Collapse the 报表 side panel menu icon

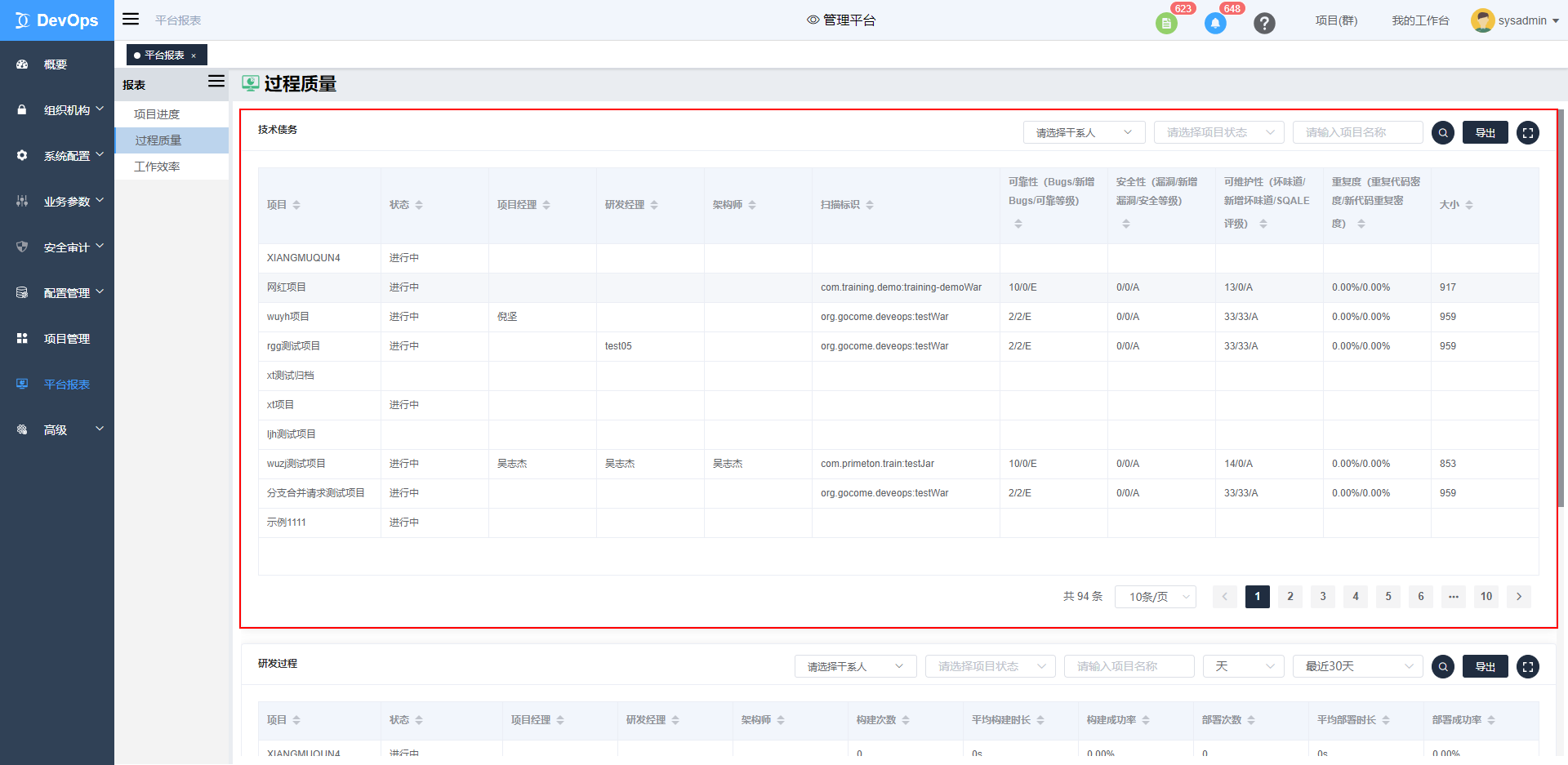click(x=216, y=81)
